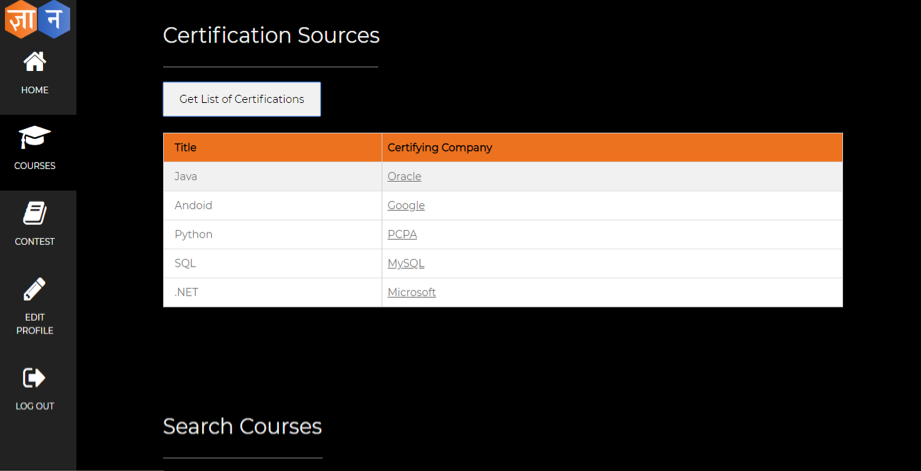This screenshot has height=471, width=921.
Task: Open the Oracle certification link
Action: tap(404, 176)
